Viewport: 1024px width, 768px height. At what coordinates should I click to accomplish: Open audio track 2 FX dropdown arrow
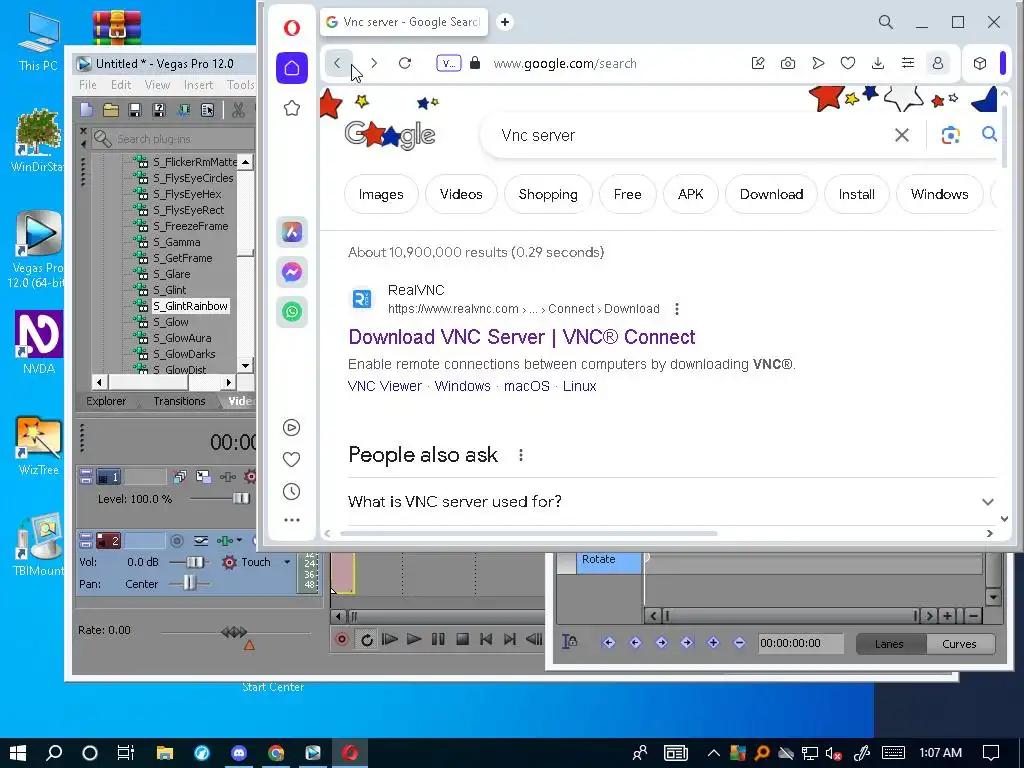click(240, 541)
